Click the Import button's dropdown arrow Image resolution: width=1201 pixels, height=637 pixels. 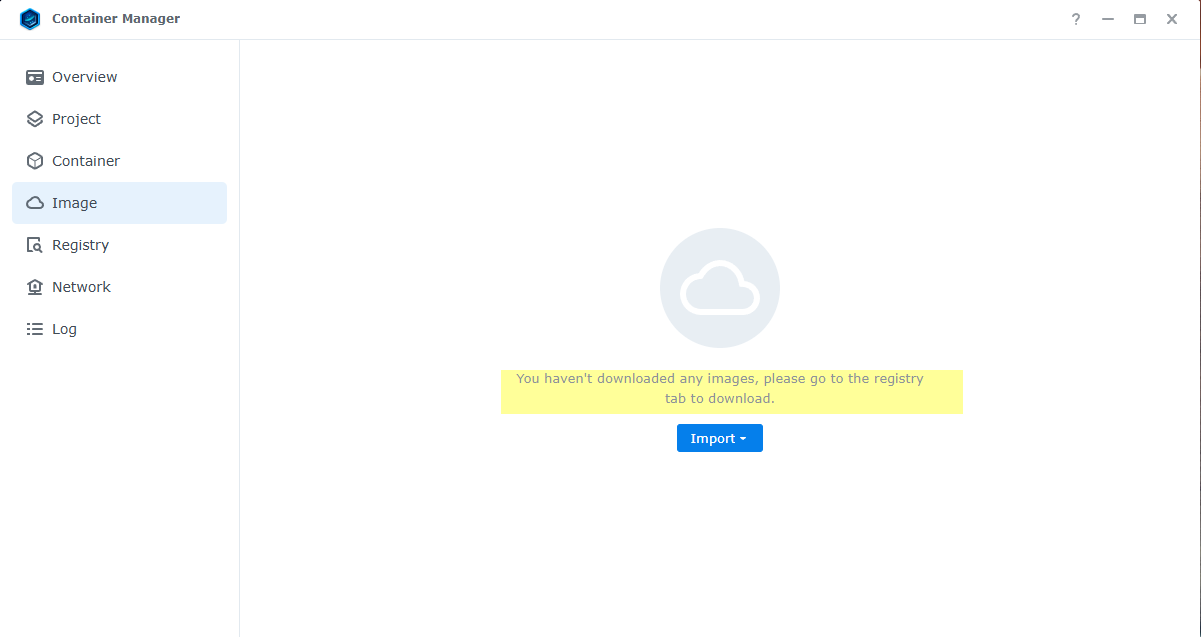[x=746, y=438]
